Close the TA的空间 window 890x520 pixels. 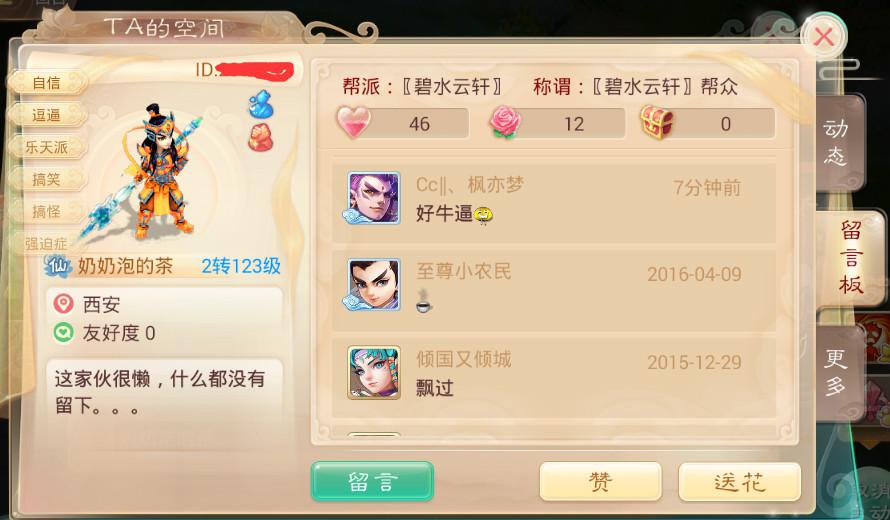click(x=824, y=37)
